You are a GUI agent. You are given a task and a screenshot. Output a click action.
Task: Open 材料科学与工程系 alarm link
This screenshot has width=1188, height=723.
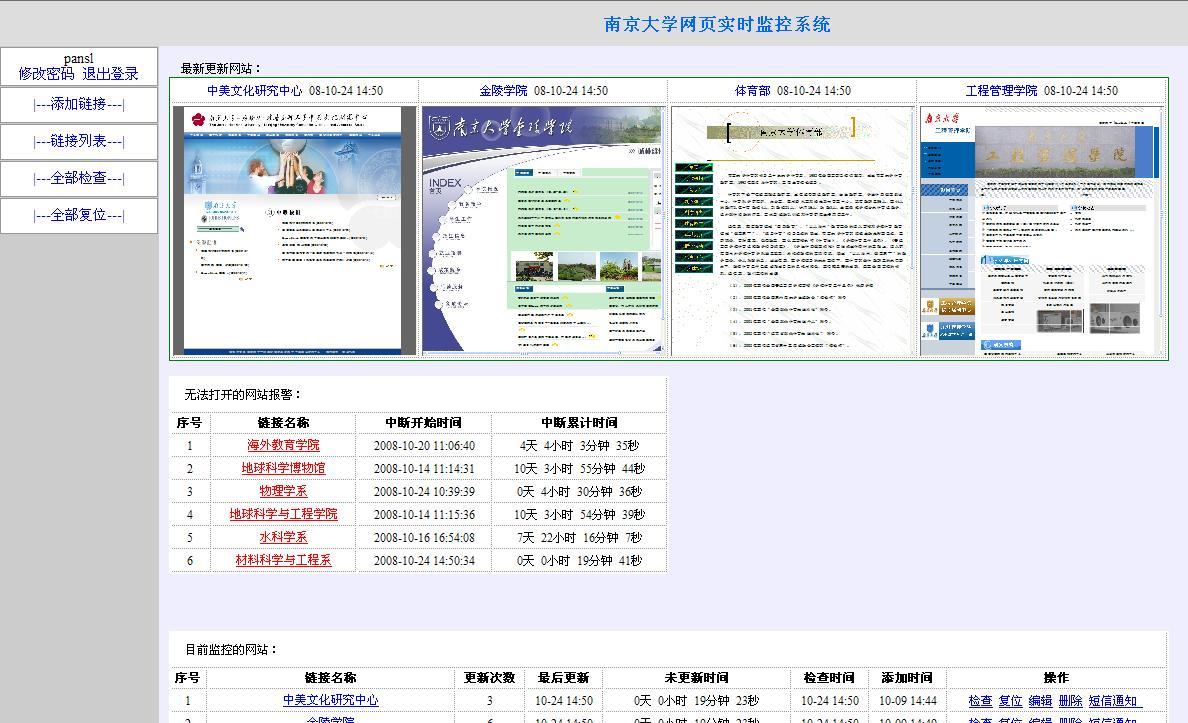pyautogui.click(x=283, y=560)
